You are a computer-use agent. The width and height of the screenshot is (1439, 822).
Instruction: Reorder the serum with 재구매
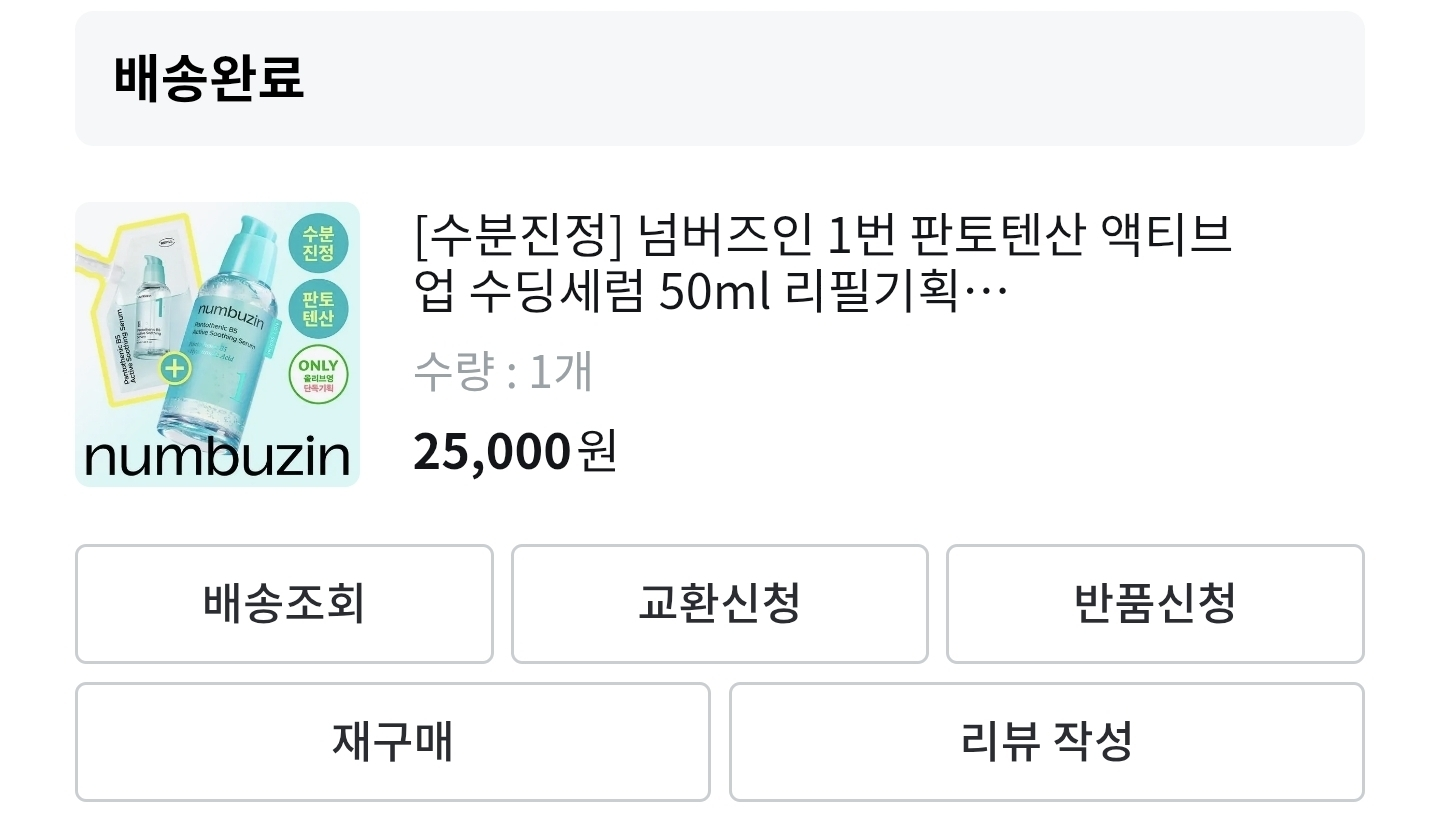pyautogui.click(x=392, y=742)
